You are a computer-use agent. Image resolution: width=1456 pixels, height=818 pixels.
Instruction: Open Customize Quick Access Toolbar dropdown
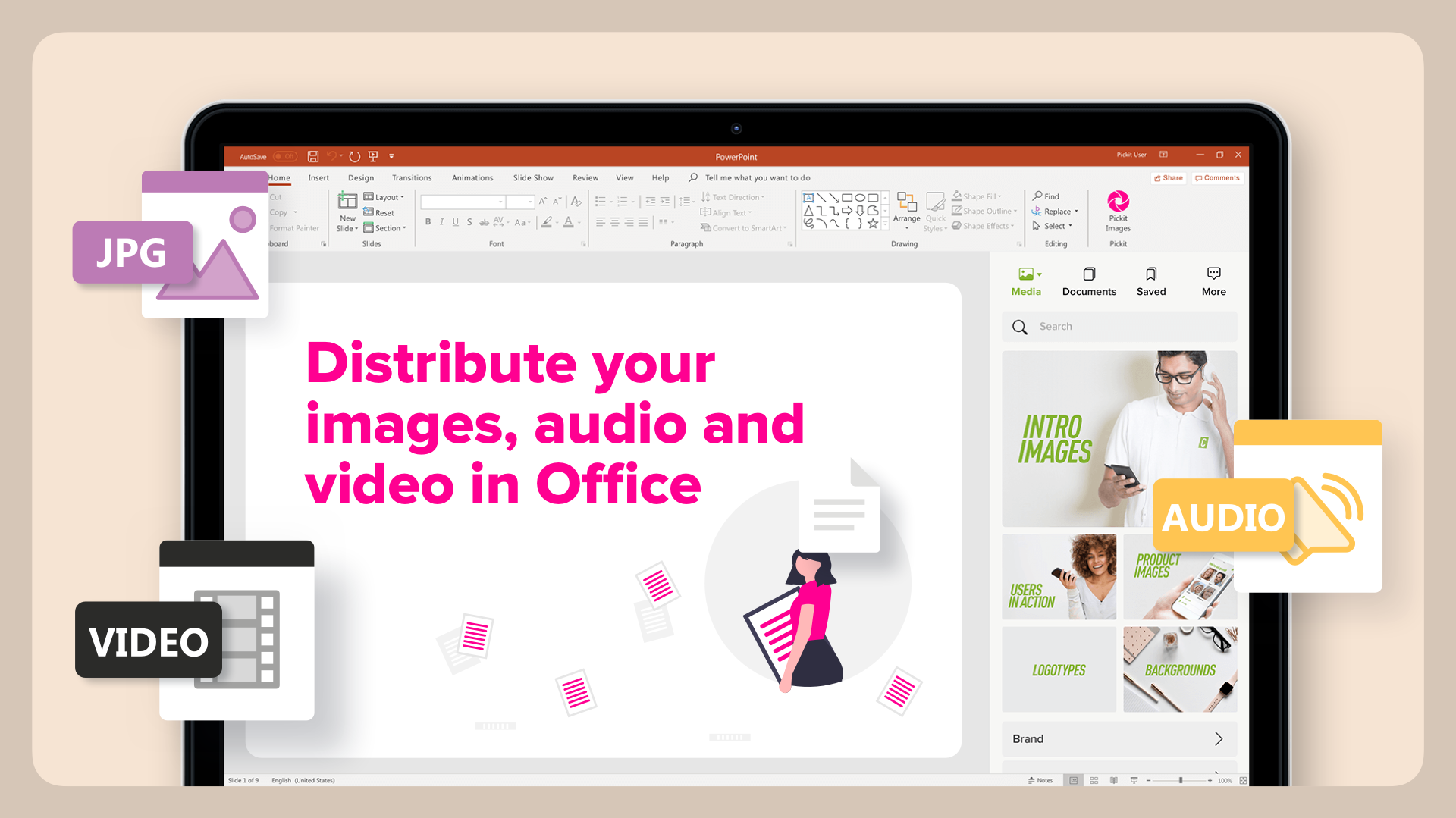tap(391, 156)
